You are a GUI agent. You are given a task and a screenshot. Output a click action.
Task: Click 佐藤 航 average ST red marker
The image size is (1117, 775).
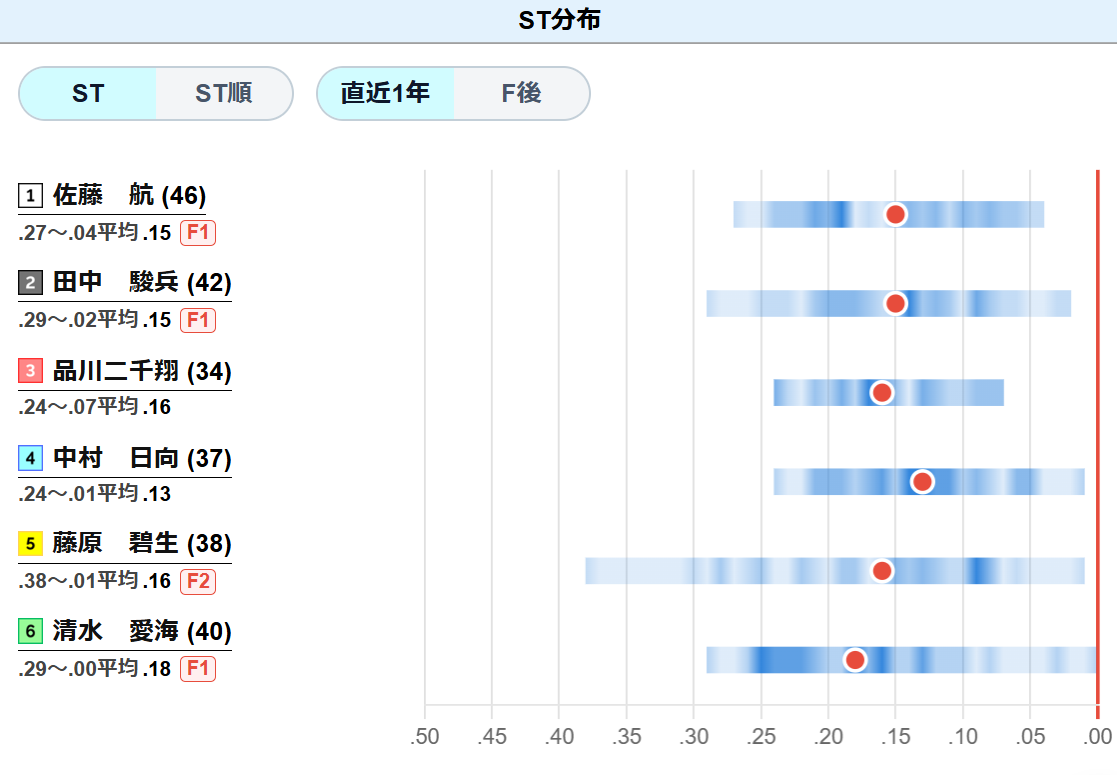click(x=895, y=214)
